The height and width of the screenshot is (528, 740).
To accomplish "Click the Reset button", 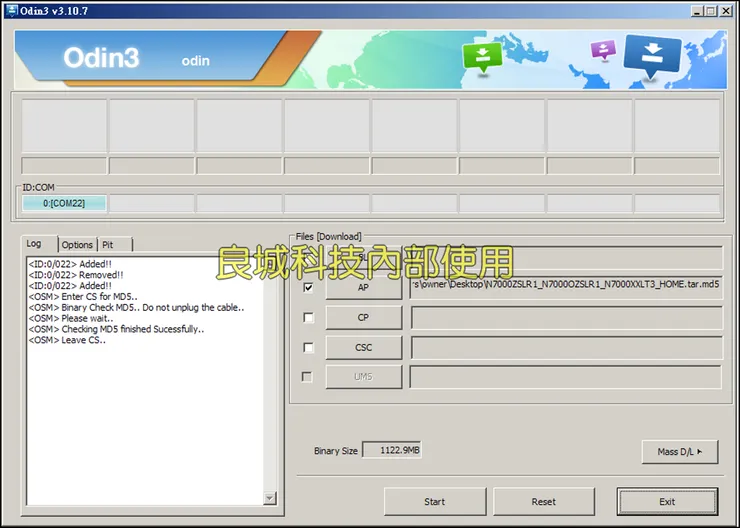I will 544,502.
